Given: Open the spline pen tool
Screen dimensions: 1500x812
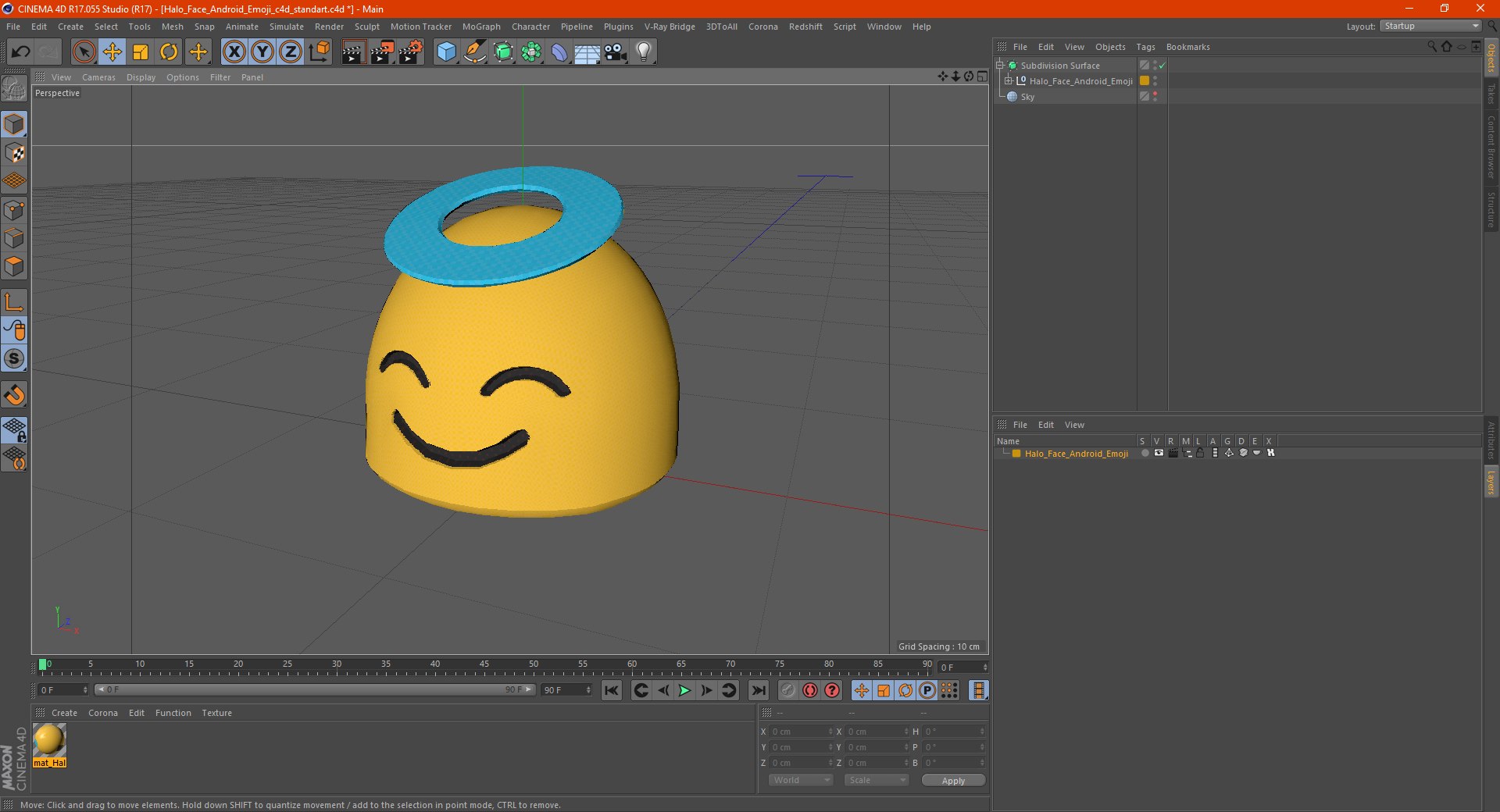Looking at the screenshot, I should (x=475, y=52).
